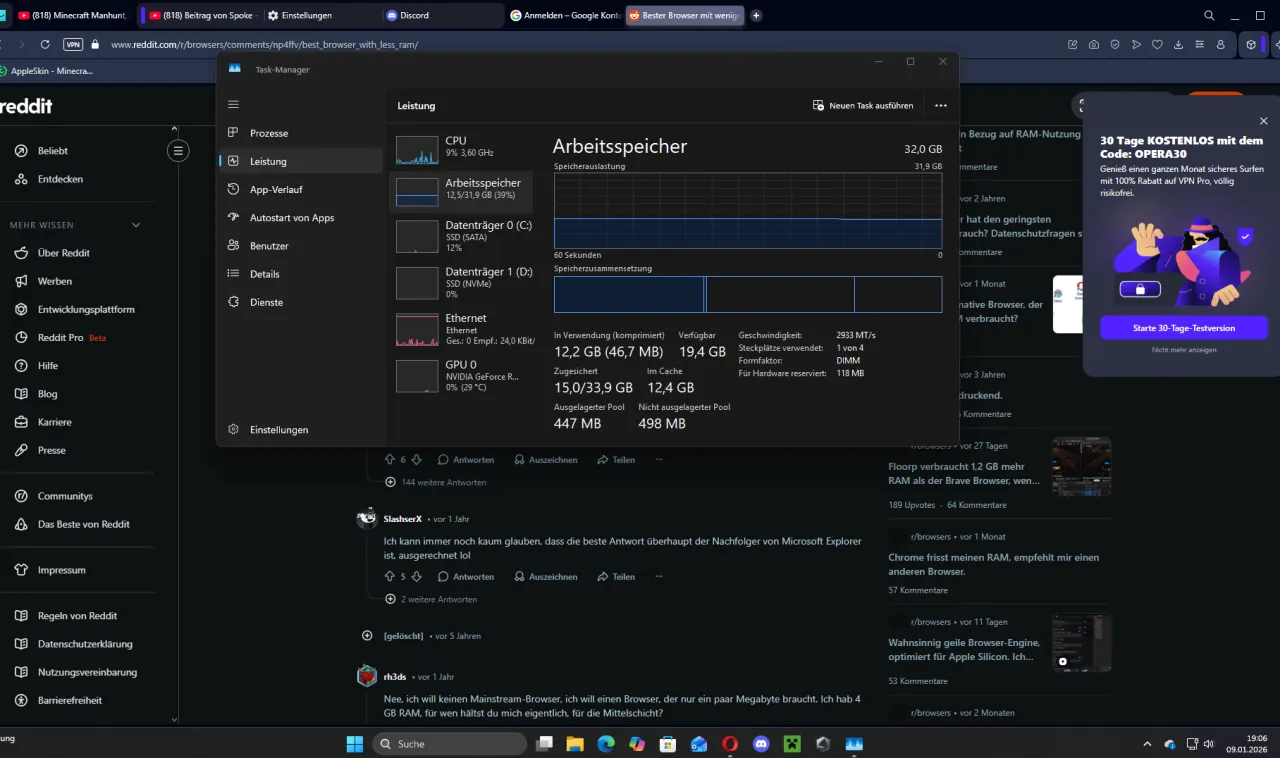Image resolution: width=1280 pixels, height=758 pixels.
Task: Open Reddit sidebar round menu icon
Action: (x=178, y=150)
